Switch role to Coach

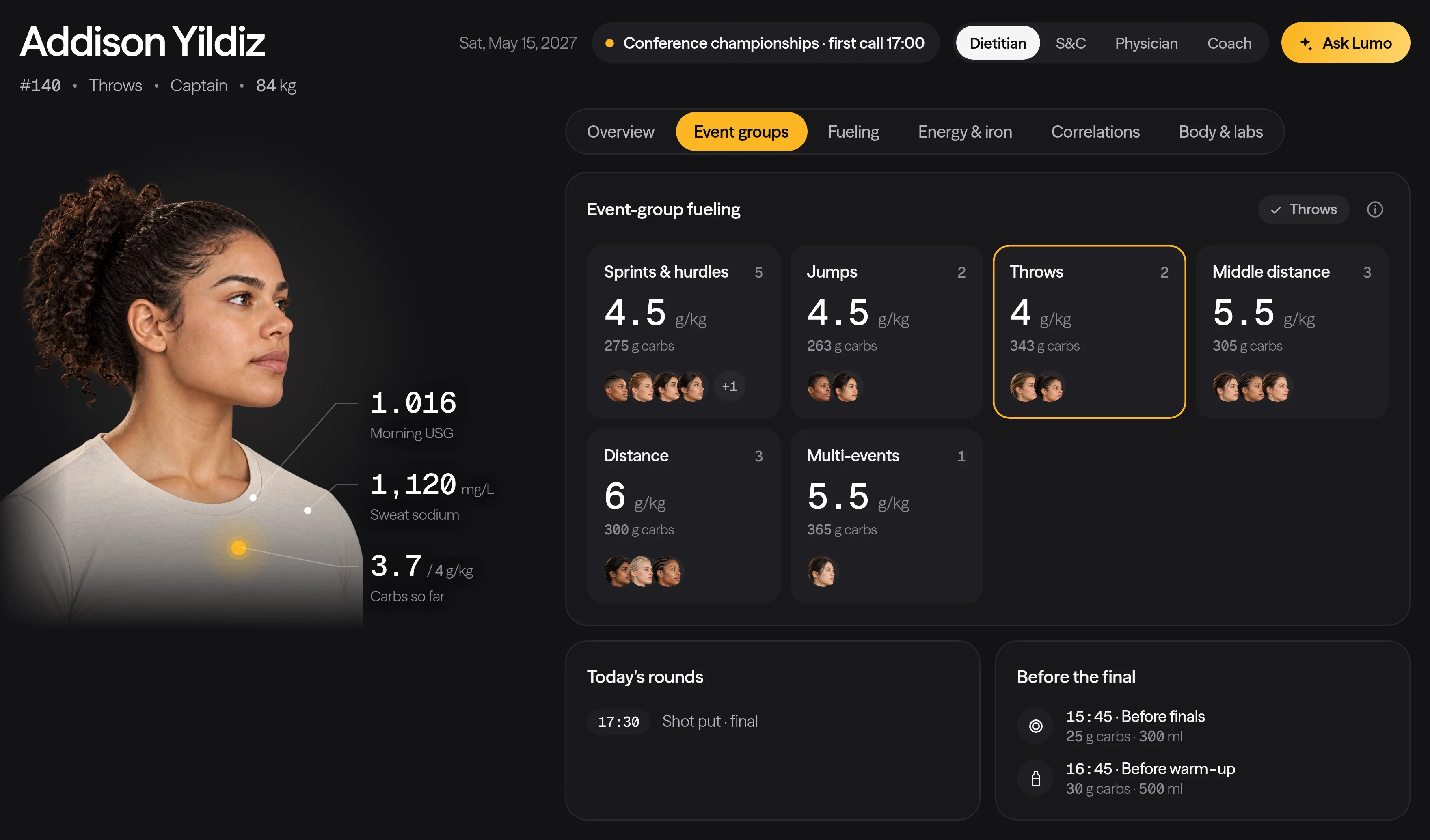pyautogui.click(x=1229, y=43)
